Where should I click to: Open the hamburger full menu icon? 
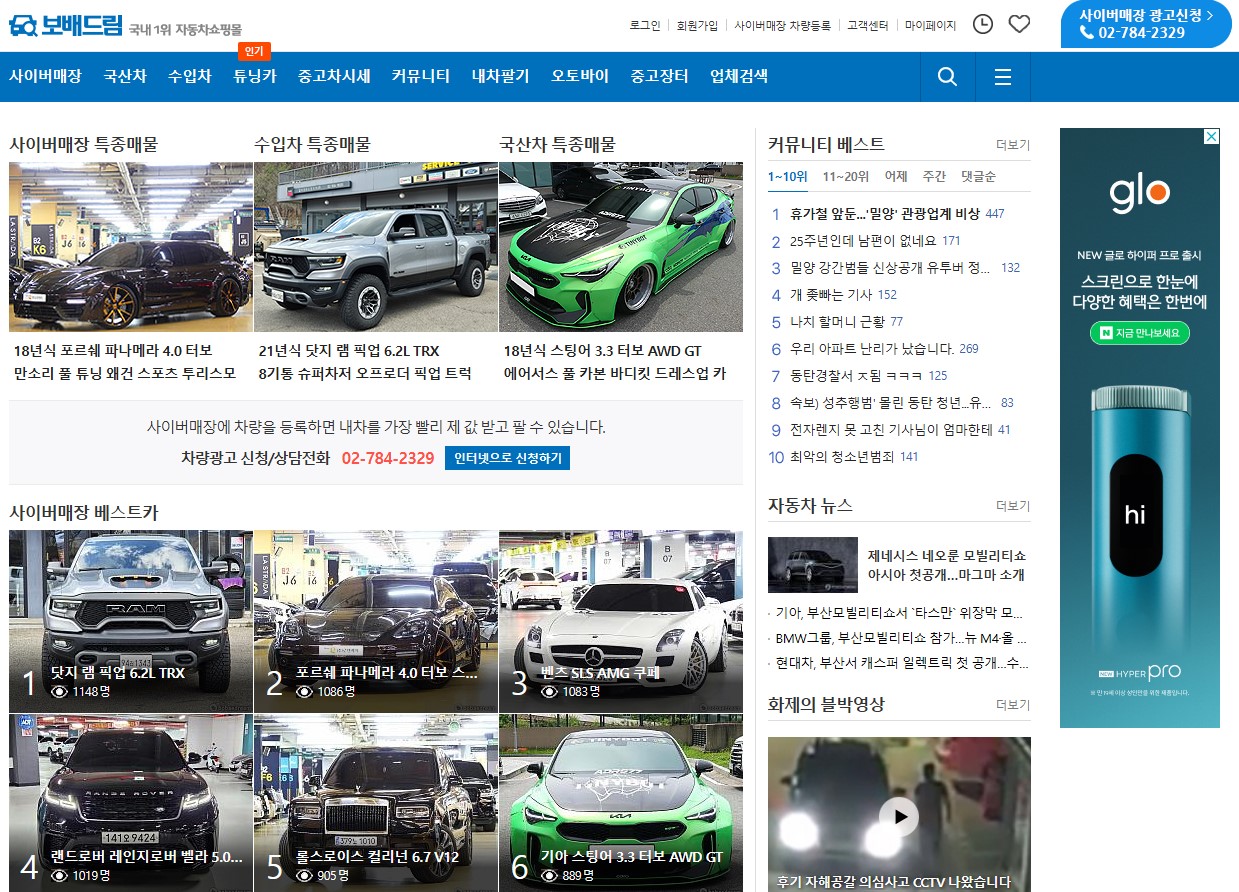[1003, 77]
